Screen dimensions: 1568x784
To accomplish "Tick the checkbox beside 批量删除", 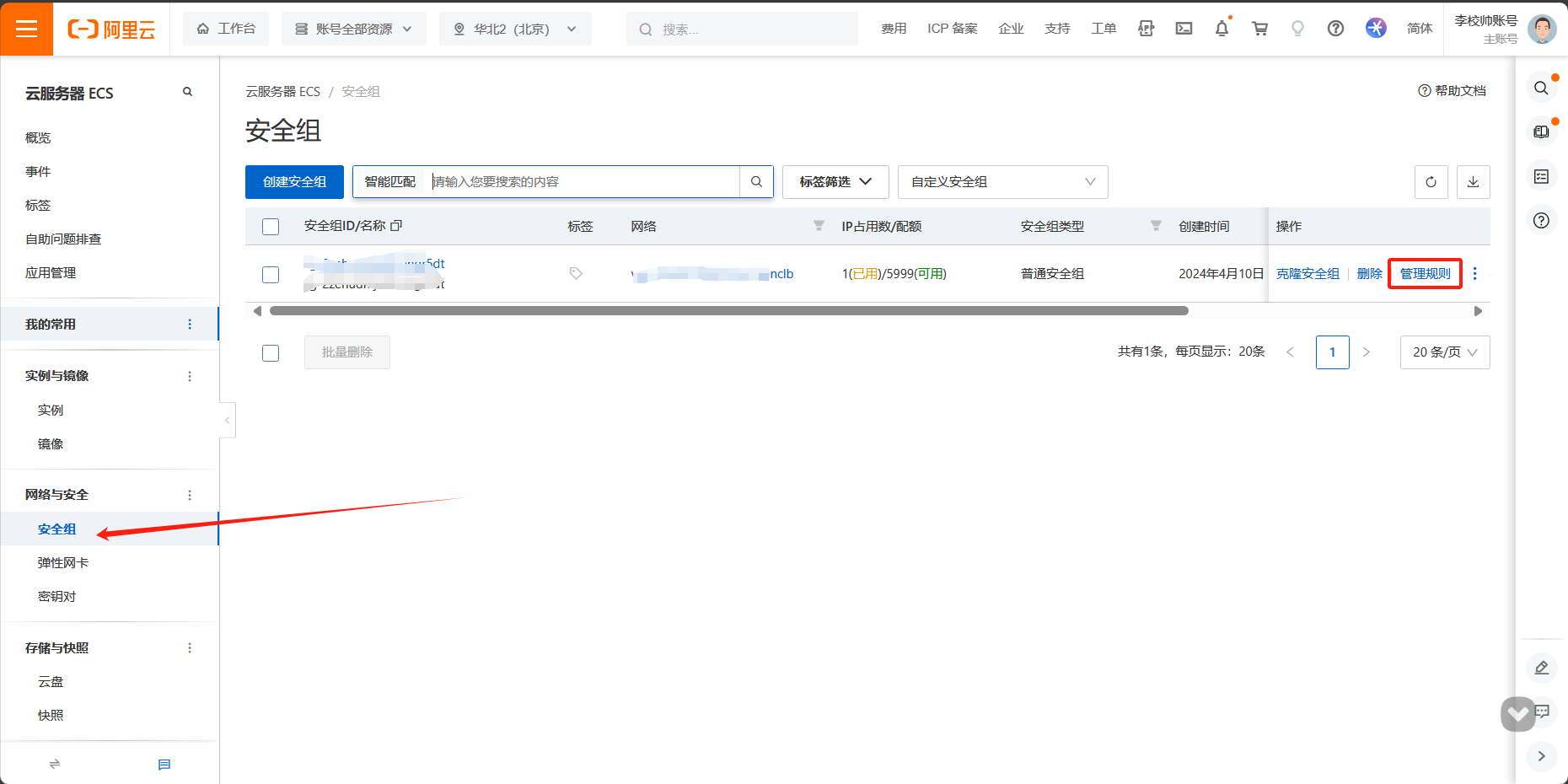I will (x=271, y=353).
